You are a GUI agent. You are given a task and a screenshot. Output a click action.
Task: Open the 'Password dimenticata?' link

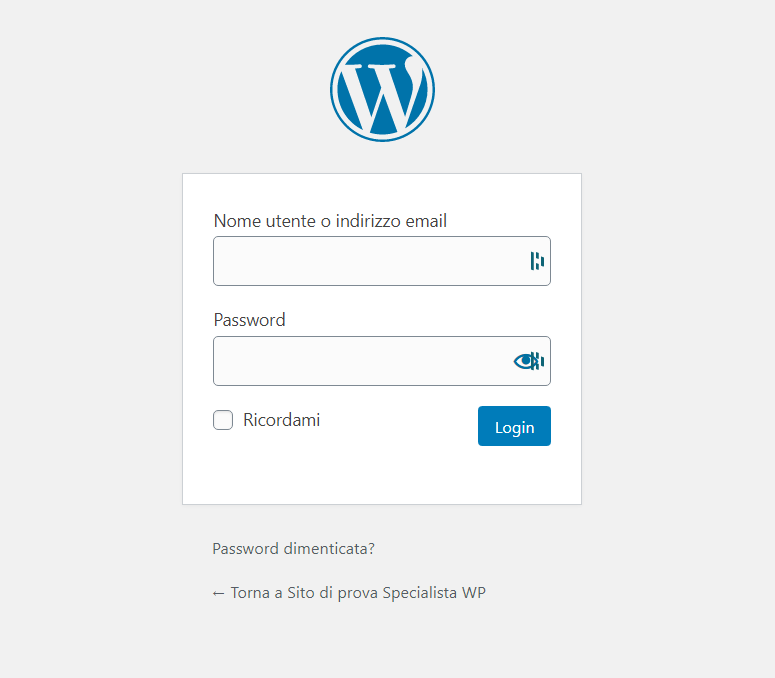pyautogui.click(x=293, y=549)
